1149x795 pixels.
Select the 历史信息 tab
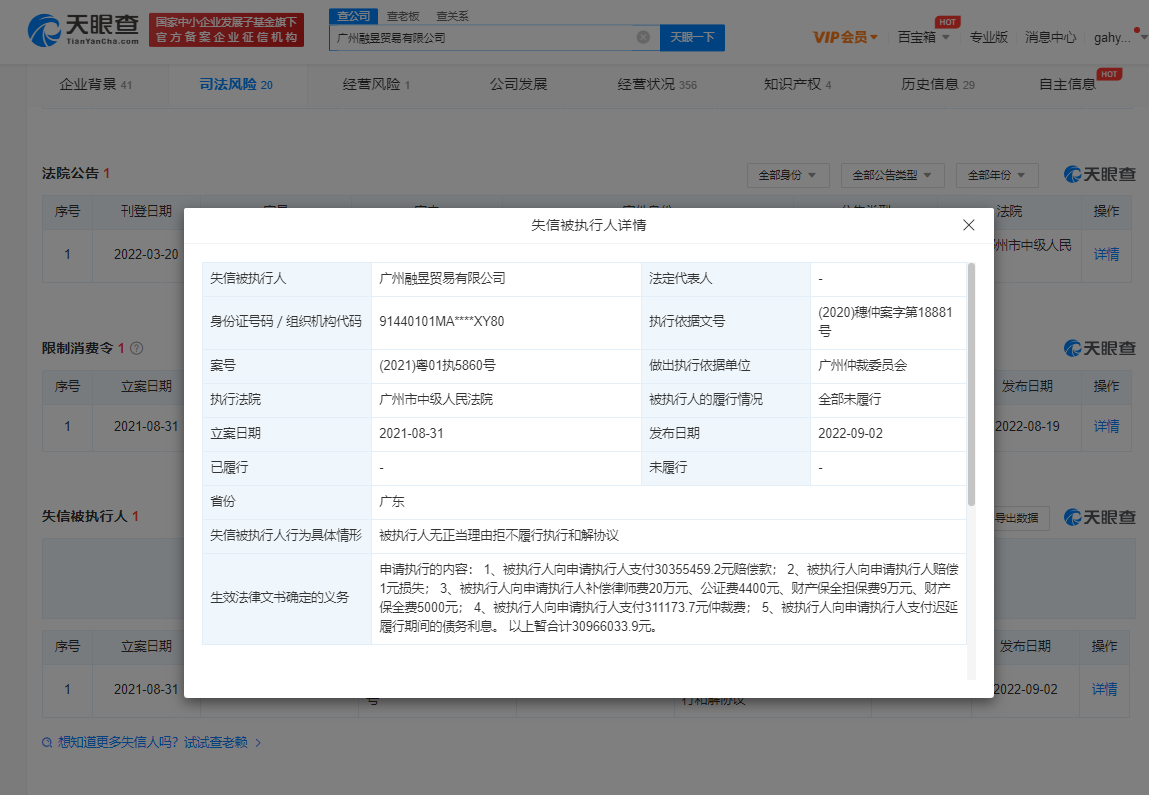coord(938,85)
